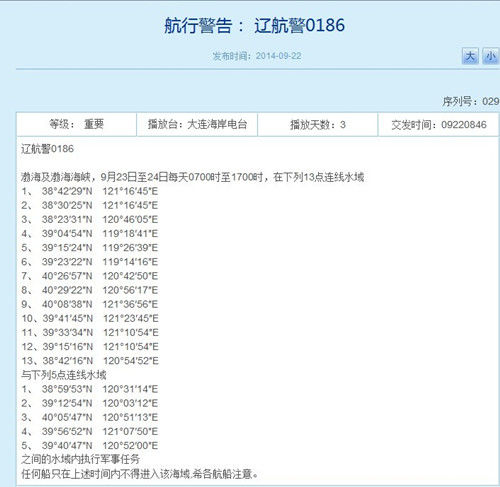This screenshot has height=487, width=500.
Task: Click coordinate 39°12'54"N 120°03'12"E
Action: pyautogui.click(x=100, y=403)
